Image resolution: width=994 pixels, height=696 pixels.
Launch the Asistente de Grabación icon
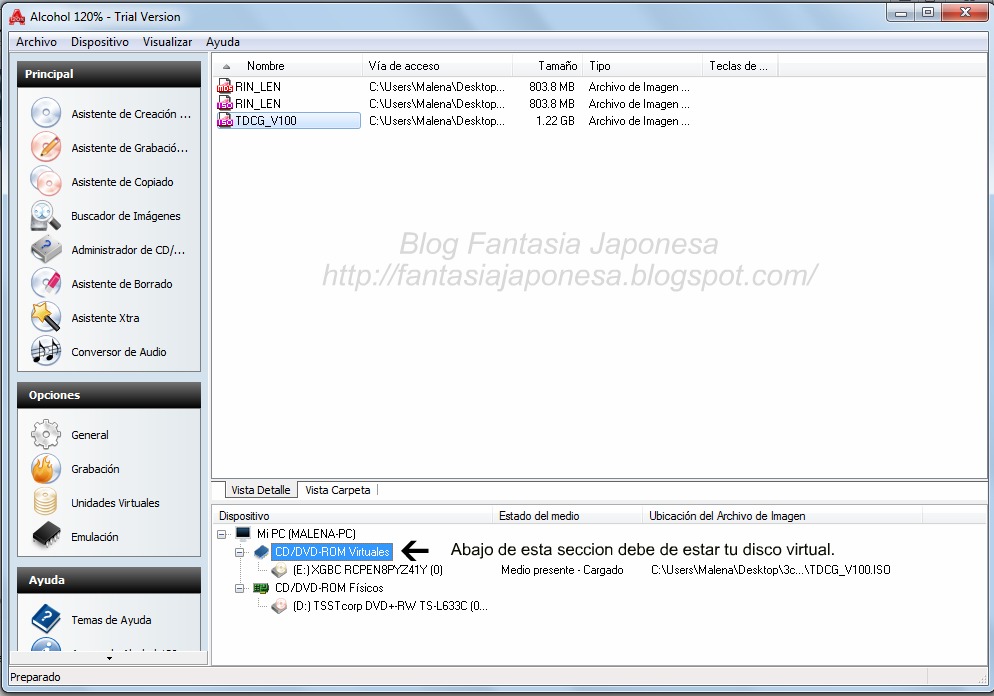46,148
